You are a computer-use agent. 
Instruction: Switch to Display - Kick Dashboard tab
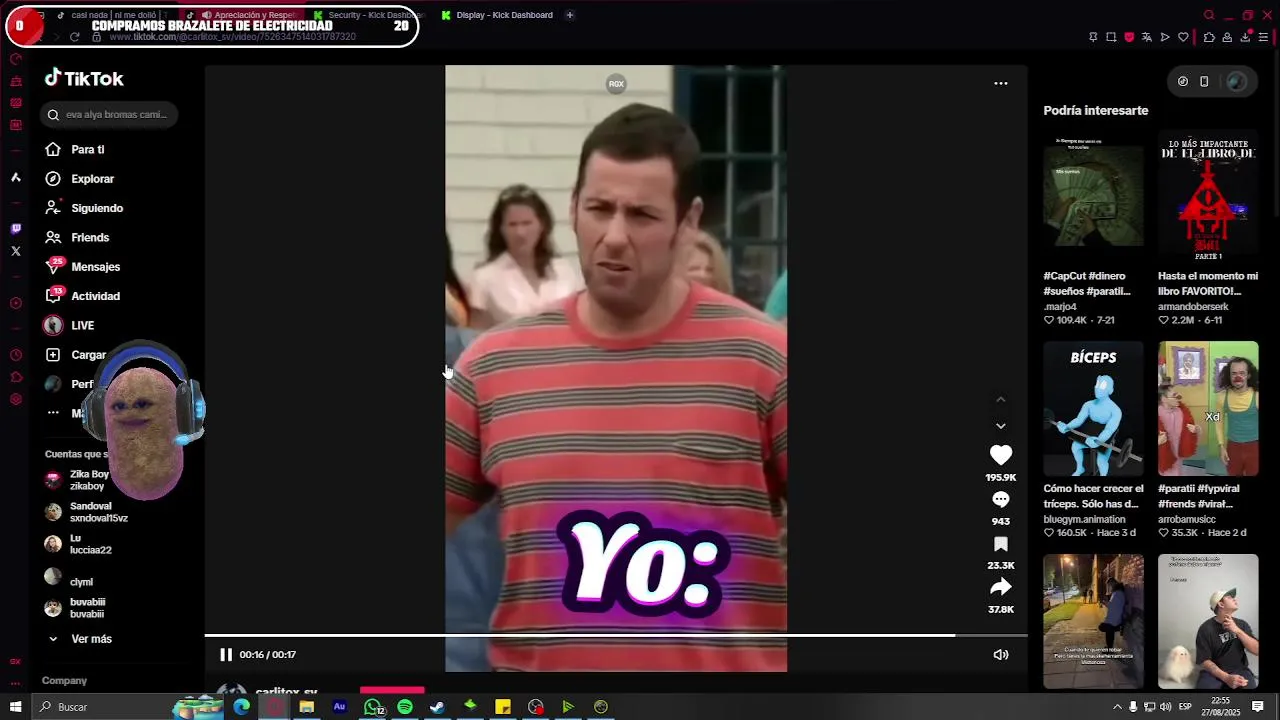497,15
